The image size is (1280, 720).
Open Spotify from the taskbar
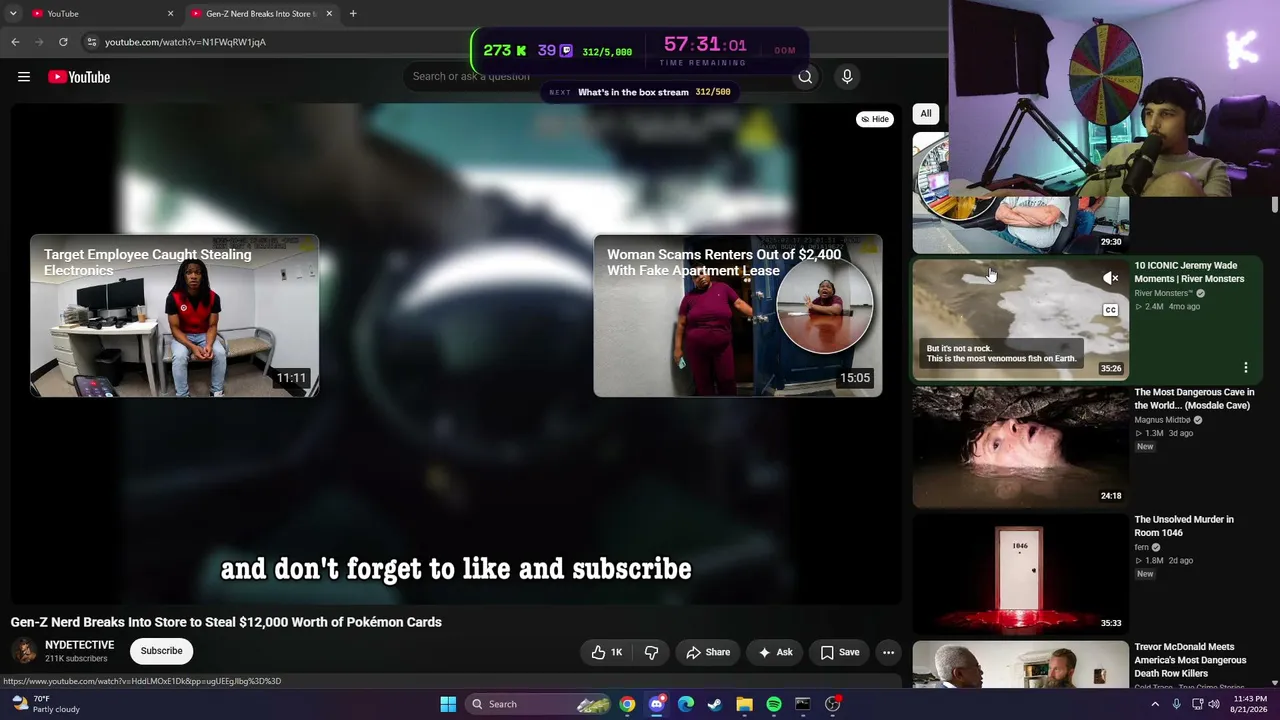[x=774, y=704]
